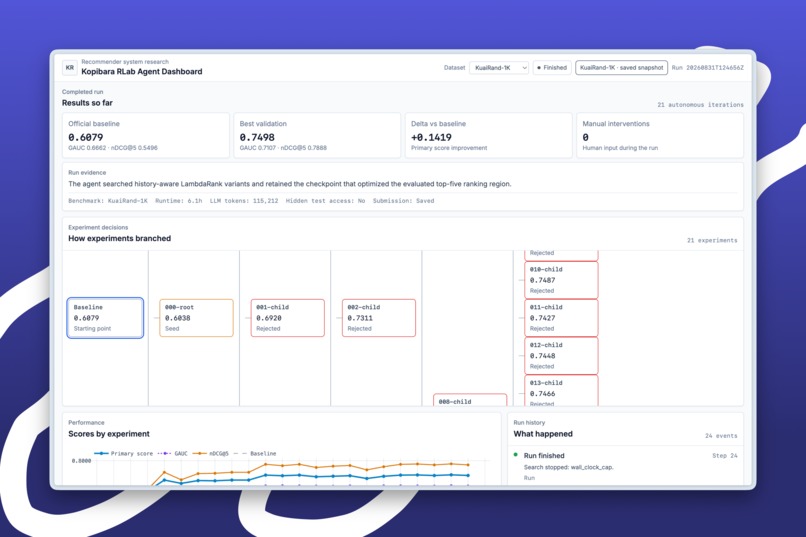
Task: Click the 0.7487 score in 010-child
Action: (x=542, y=280)
